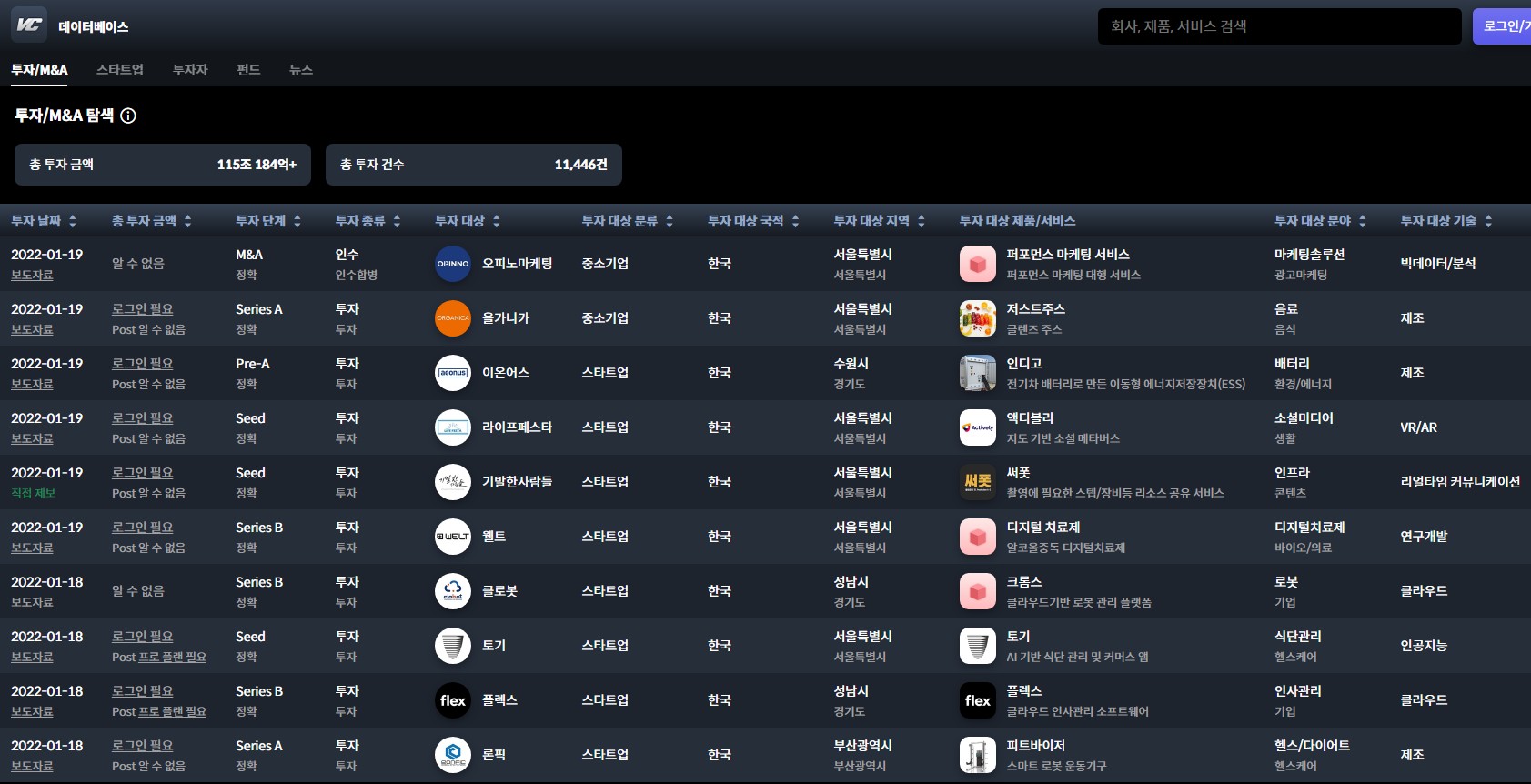Switch to the 스타트업 tab
Screen dimensions: 1531x784
[x=120, y=70]
